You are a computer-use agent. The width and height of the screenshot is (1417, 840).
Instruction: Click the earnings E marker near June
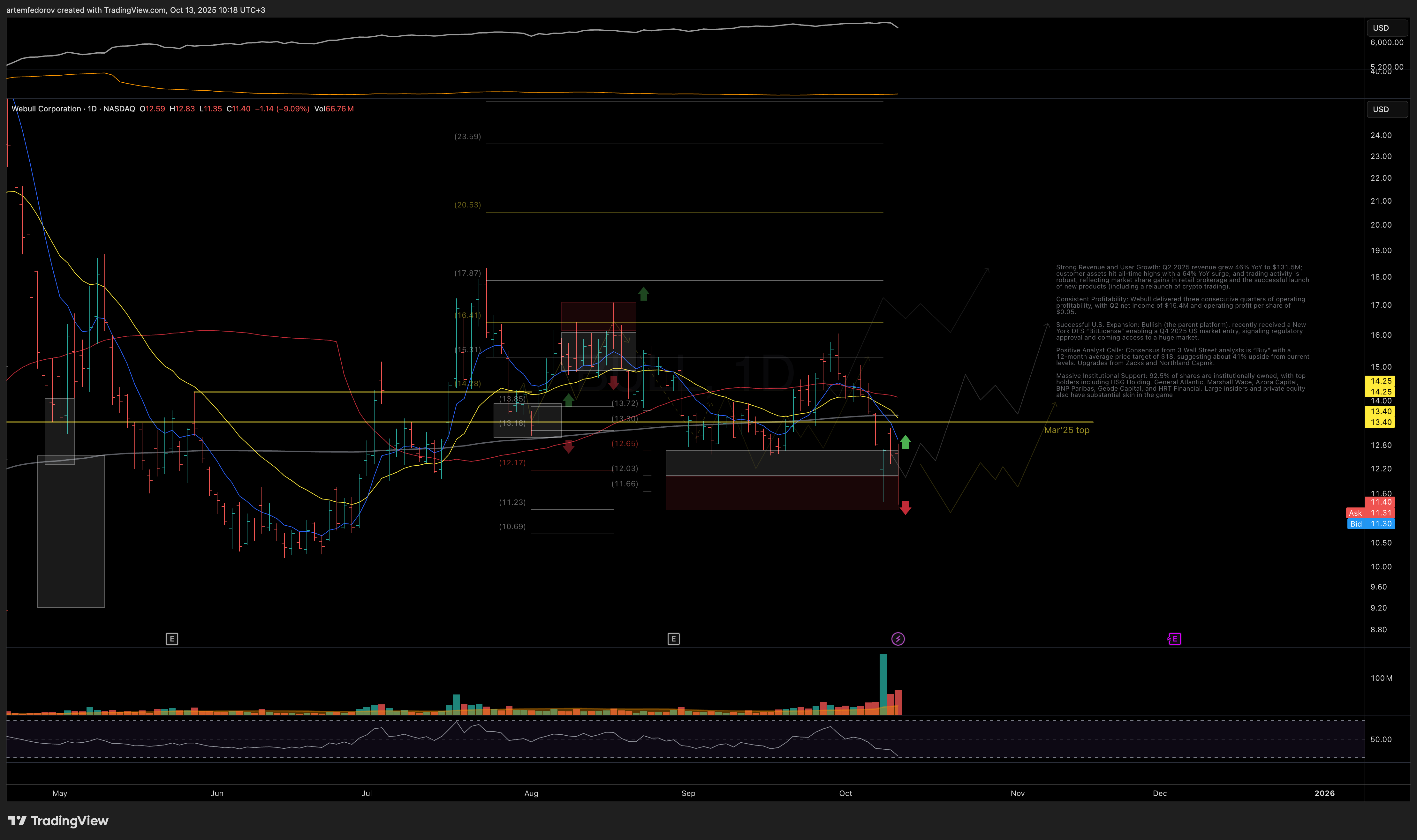pos(172,639)
